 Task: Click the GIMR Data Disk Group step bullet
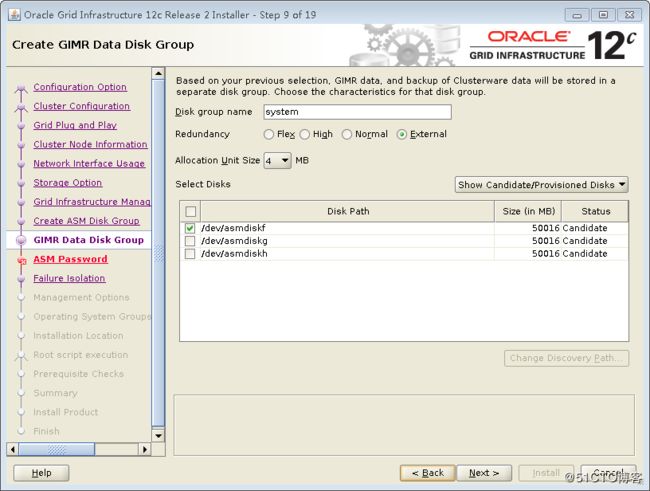coord(21,240)
